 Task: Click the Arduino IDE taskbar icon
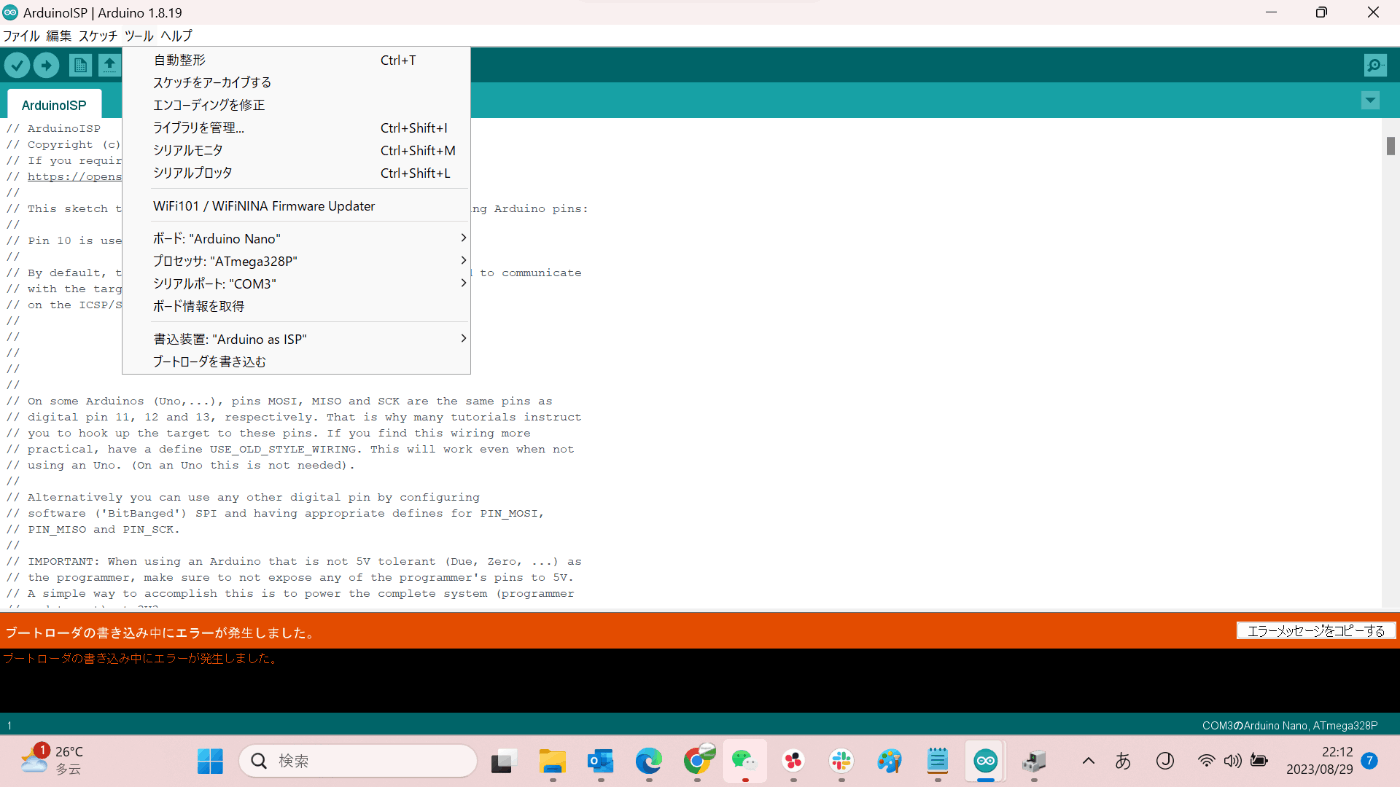(985, 761)
